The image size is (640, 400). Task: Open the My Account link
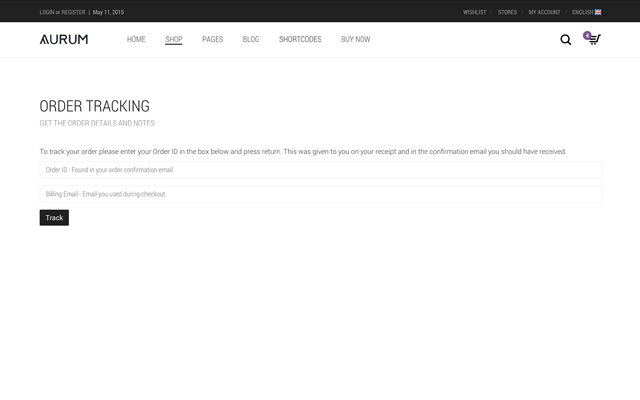(x=544, y=12)
